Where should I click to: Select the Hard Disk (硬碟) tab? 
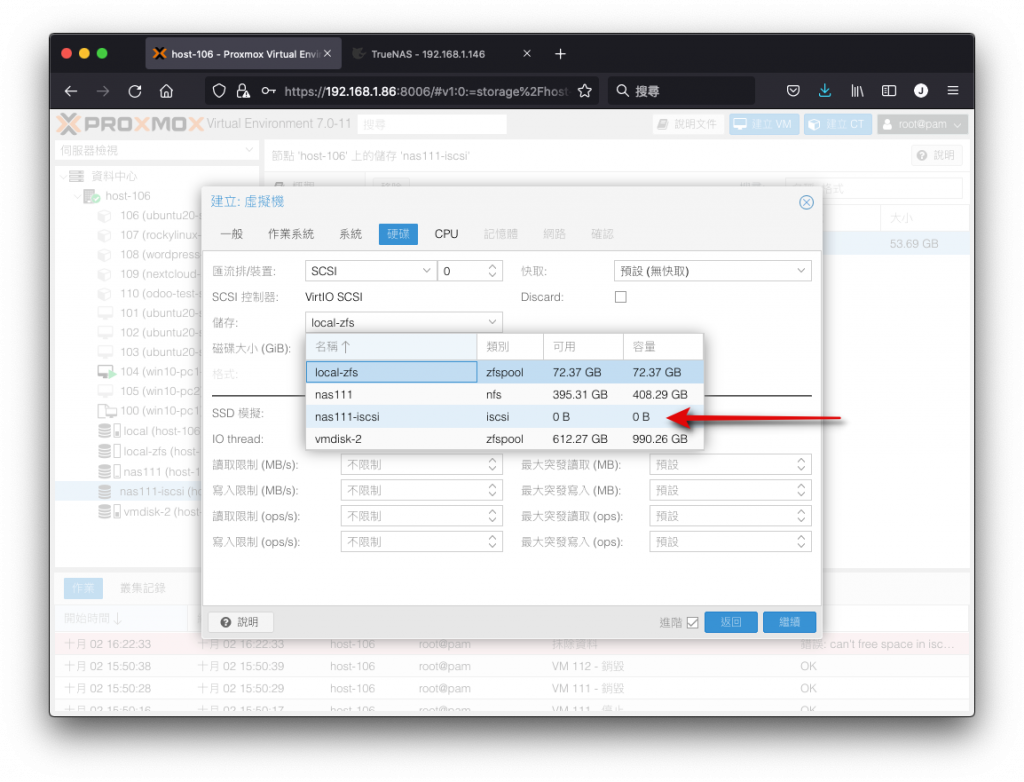(x=398, y=234)
